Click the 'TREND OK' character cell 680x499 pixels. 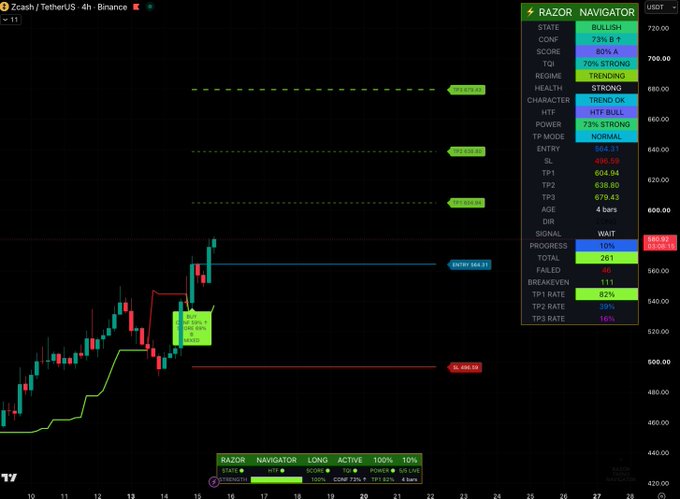pos(606,100)
